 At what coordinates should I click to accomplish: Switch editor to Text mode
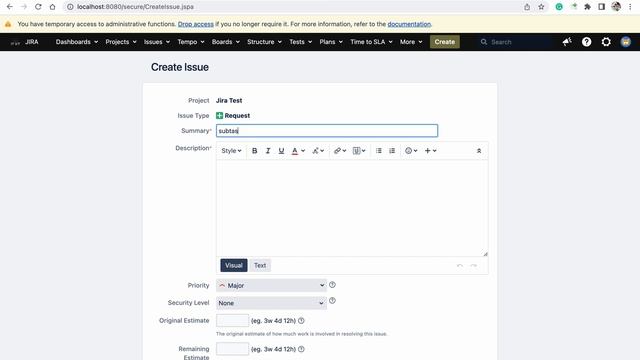tap(260, 265)
